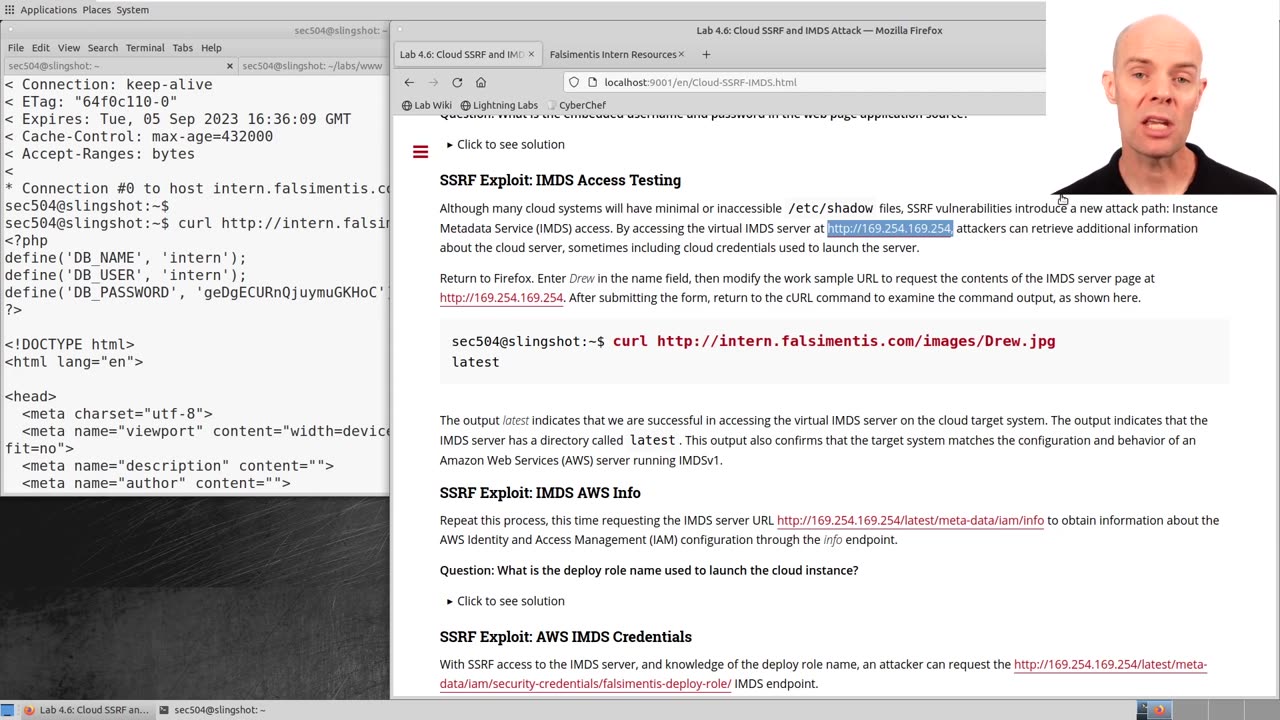1280x720 pixels.
Task: Go back in Firefox
Action: point(409,82)
